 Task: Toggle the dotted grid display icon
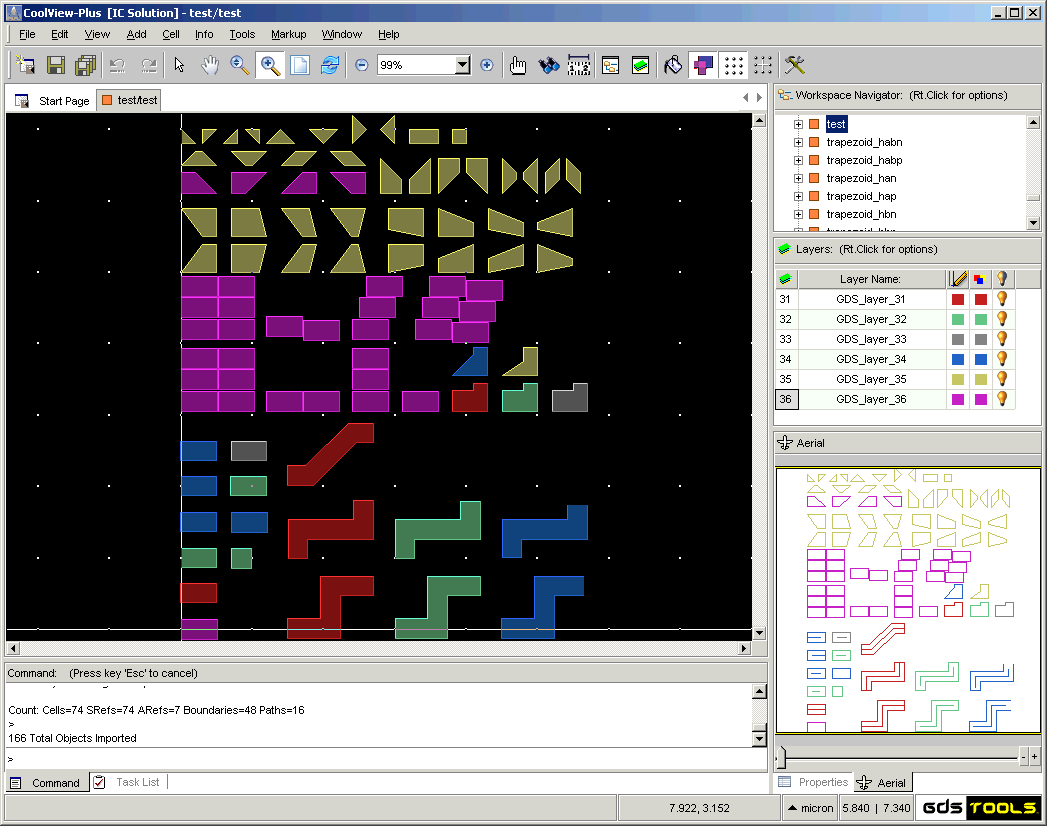click(733, 65)
